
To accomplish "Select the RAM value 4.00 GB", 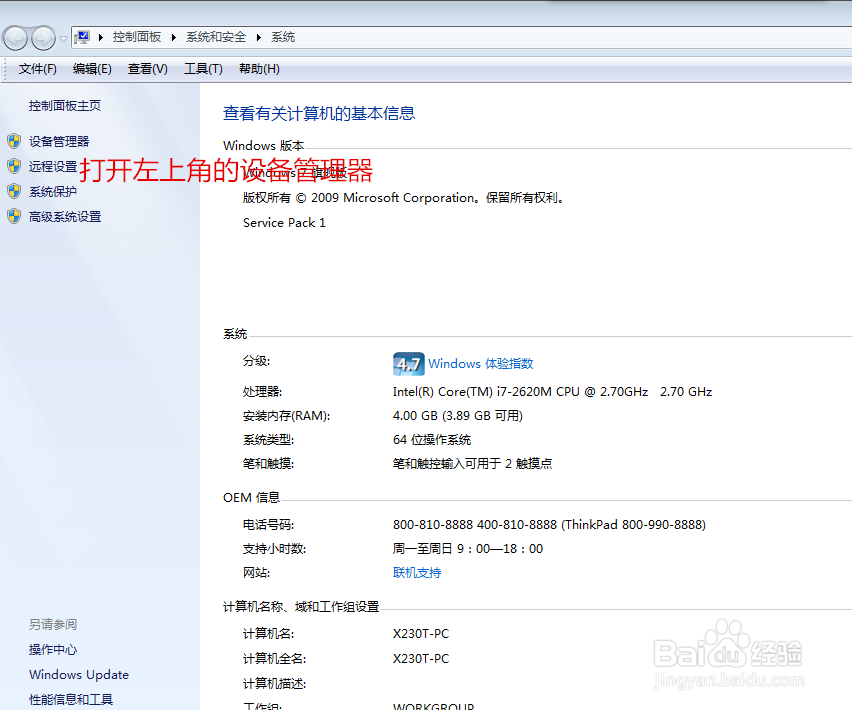I will [458, 416].
